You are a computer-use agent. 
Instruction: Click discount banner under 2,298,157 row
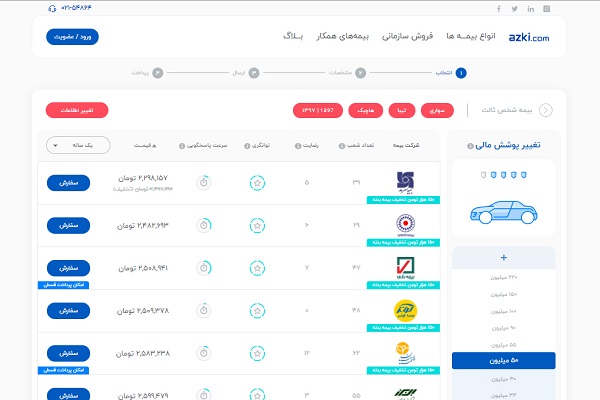pyautogui.click(x=403, y=200)
